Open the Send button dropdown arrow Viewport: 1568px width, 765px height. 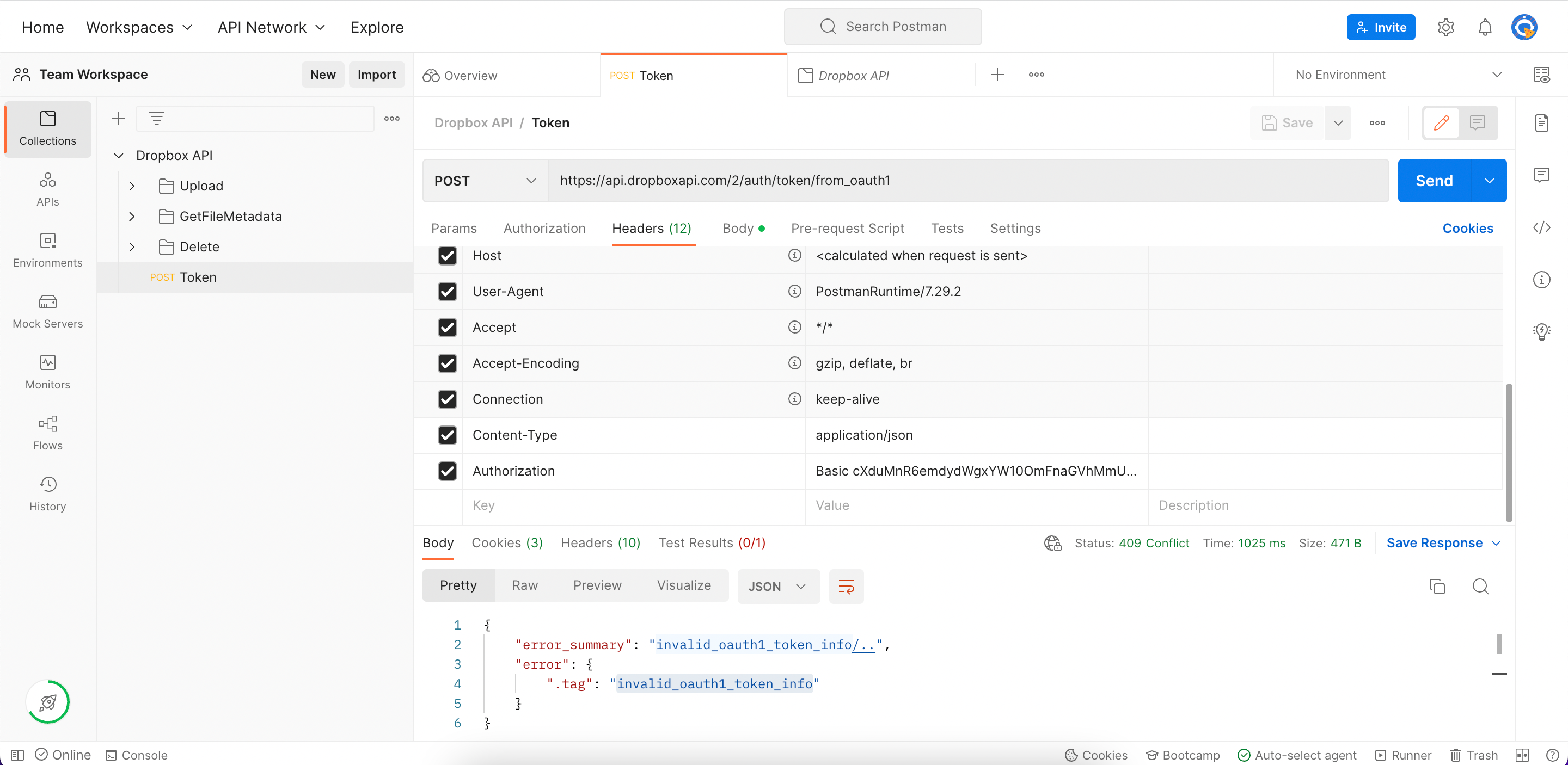[1489, 181]
